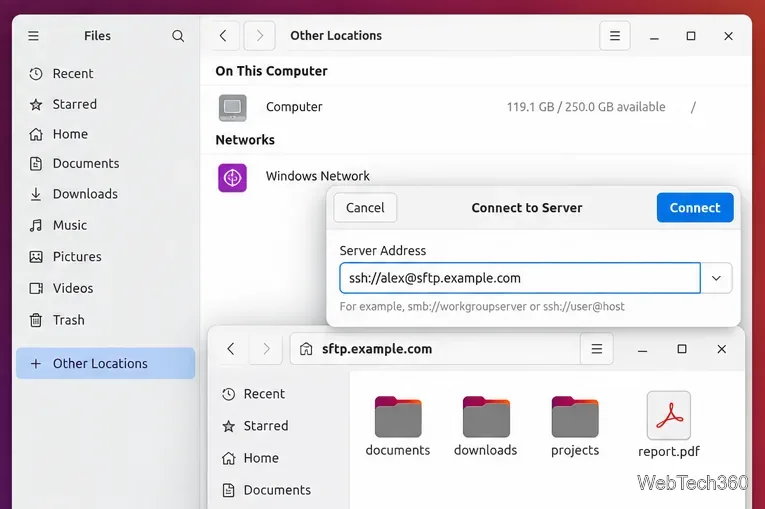
Task: Go forward in sftp.example.com window
Action: click(x=266, y=348)
